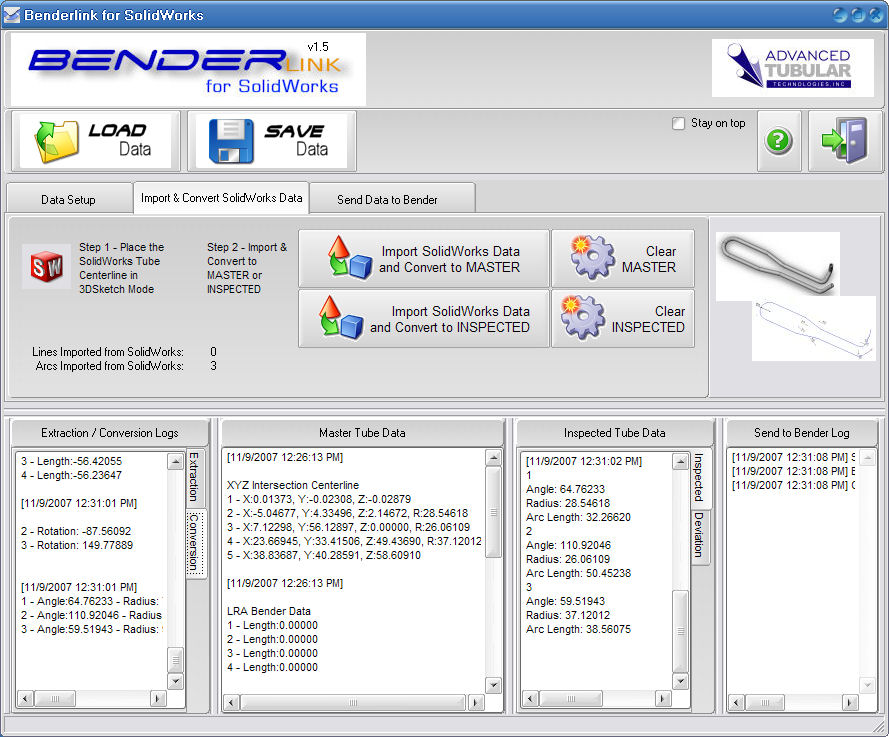This screenshot has width=889, height=737.
Task: Open help with the green question mark icon
Action: [x=778, y=141]
